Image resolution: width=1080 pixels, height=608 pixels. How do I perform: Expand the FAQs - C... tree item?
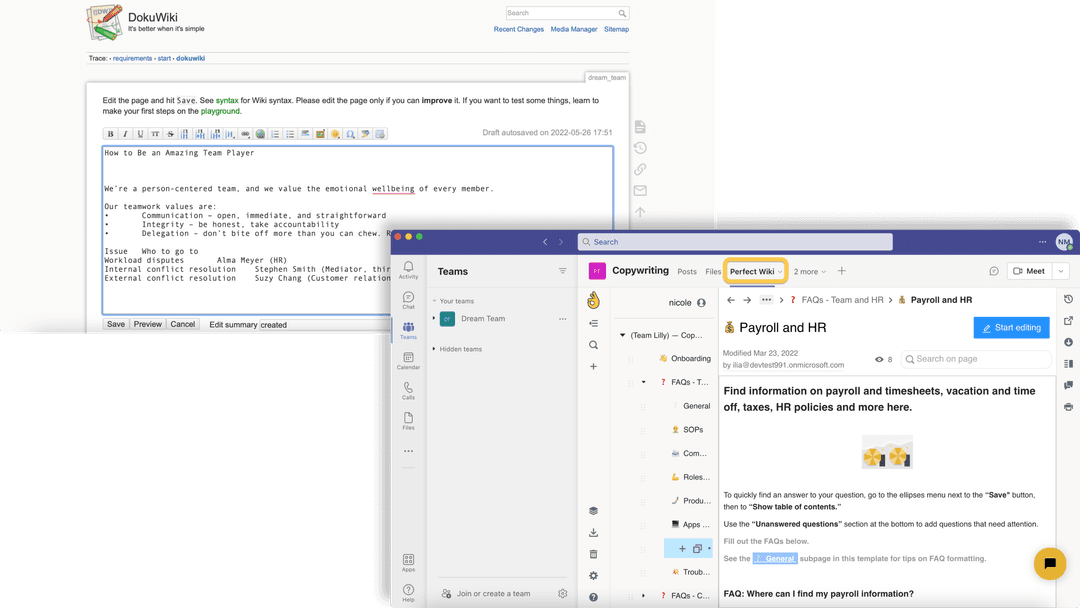click(x=643, y=596)
